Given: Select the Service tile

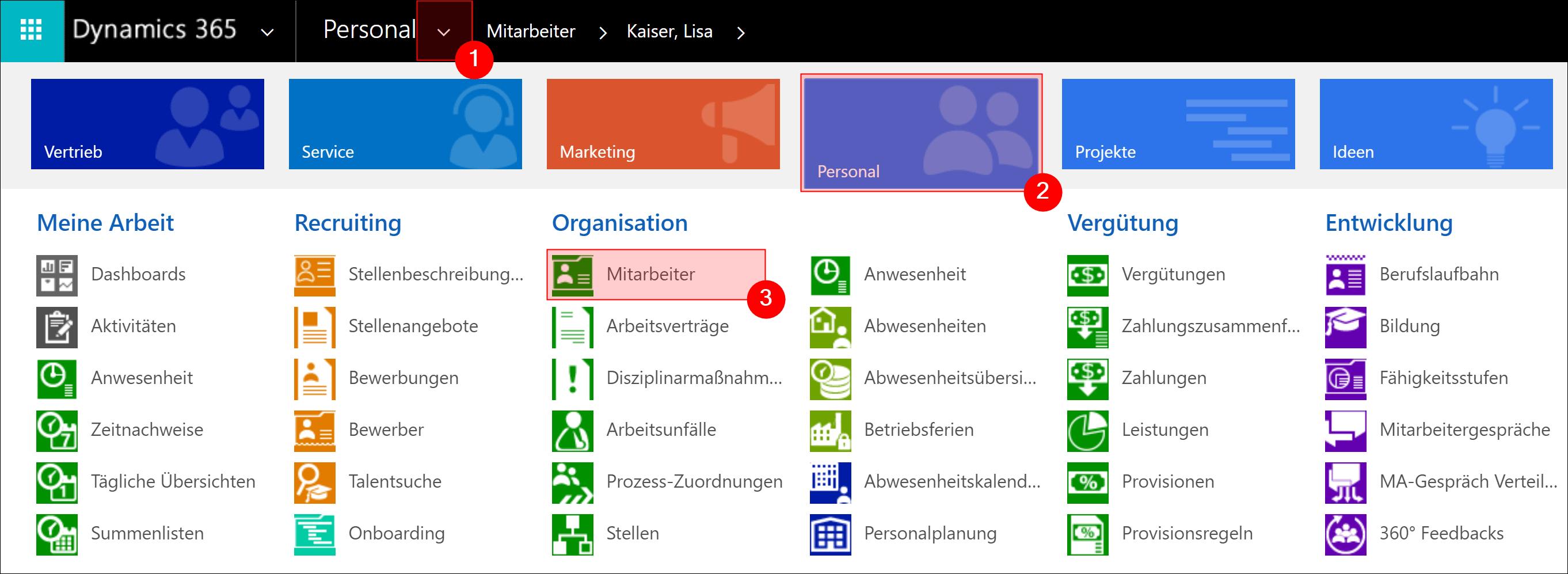Looking at the screenshot, I should tap(405, 124).
